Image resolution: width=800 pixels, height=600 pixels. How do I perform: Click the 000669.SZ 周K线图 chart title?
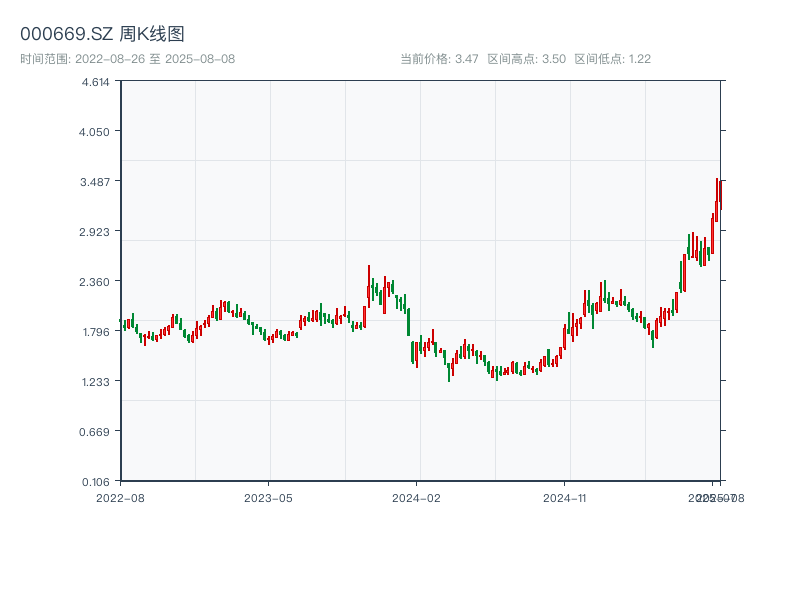(x=102, y=34)
